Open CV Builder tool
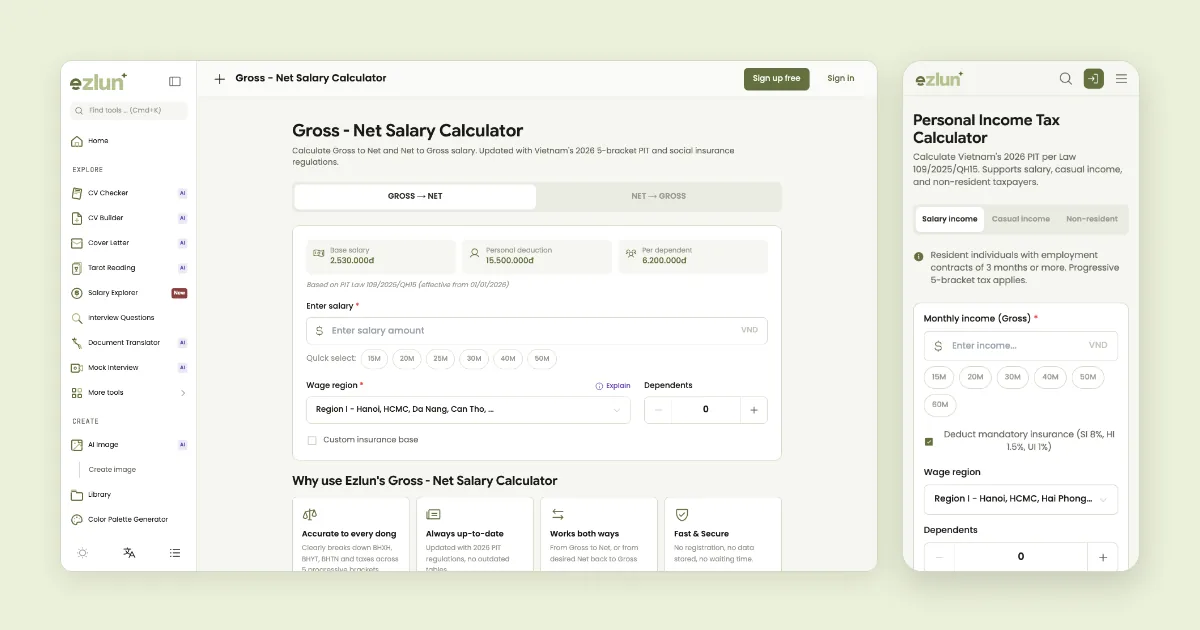Viewport: 1200px width, 630px height. (129, 218)
